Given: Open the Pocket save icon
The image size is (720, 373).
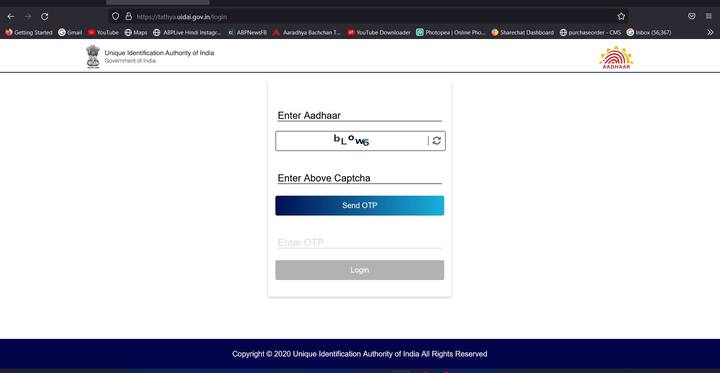Looking at the screenshot, I should coord(692,17).
